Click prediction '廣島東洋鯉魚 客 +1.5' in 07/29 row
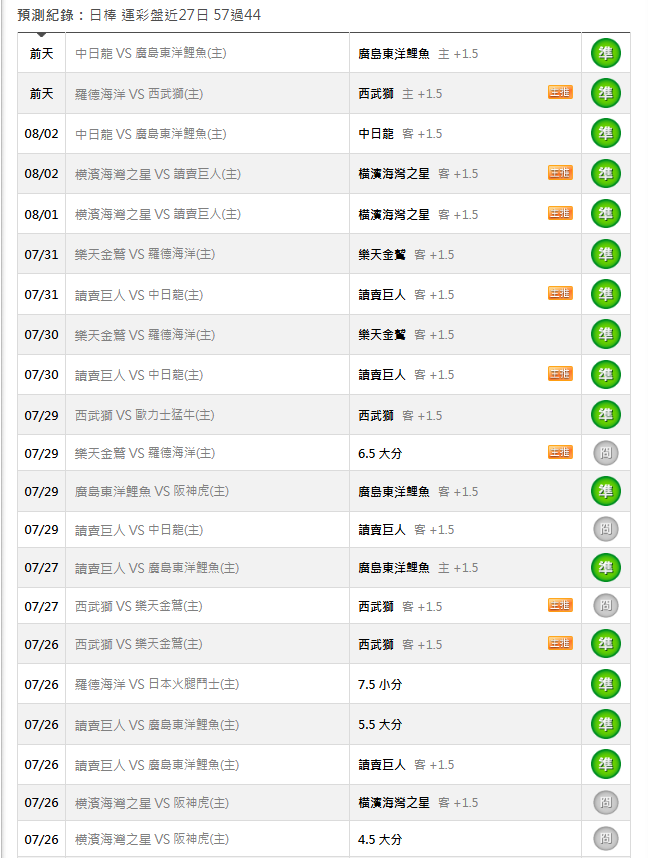Image resolution: width=648 pixels, height=858 pixels. pyautogui.click(x=418, y=492)
